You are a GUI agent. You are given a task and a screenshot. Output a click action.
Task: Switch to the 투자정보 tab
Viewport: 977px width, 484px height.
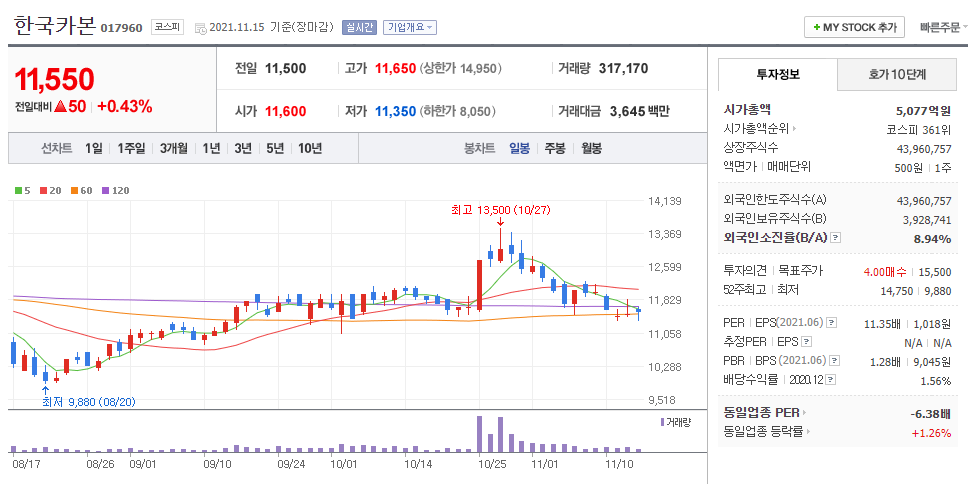click(x=778, y=75)
